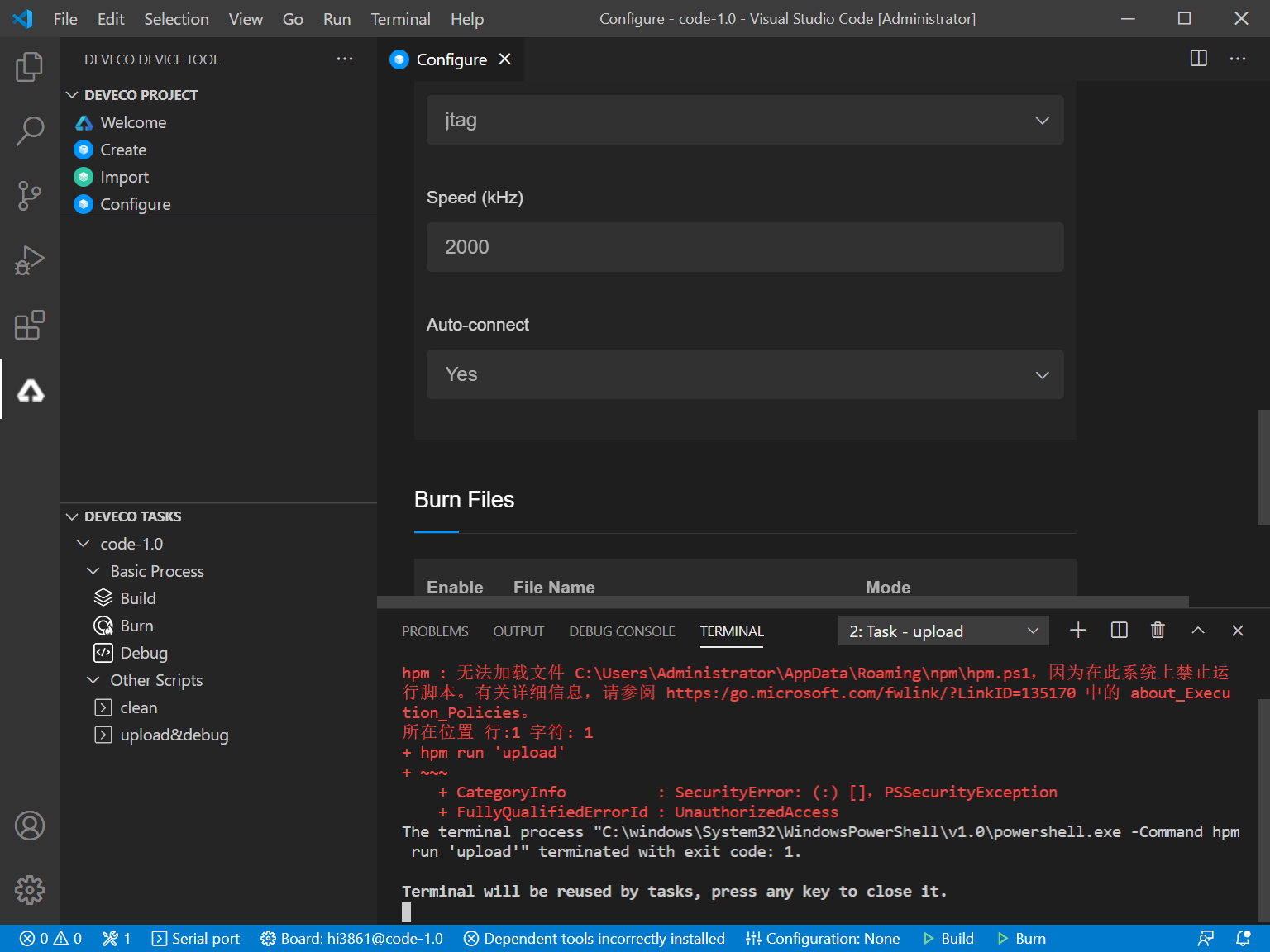Click the Microsoft fwlink URL in terminal

pos(871,693)
